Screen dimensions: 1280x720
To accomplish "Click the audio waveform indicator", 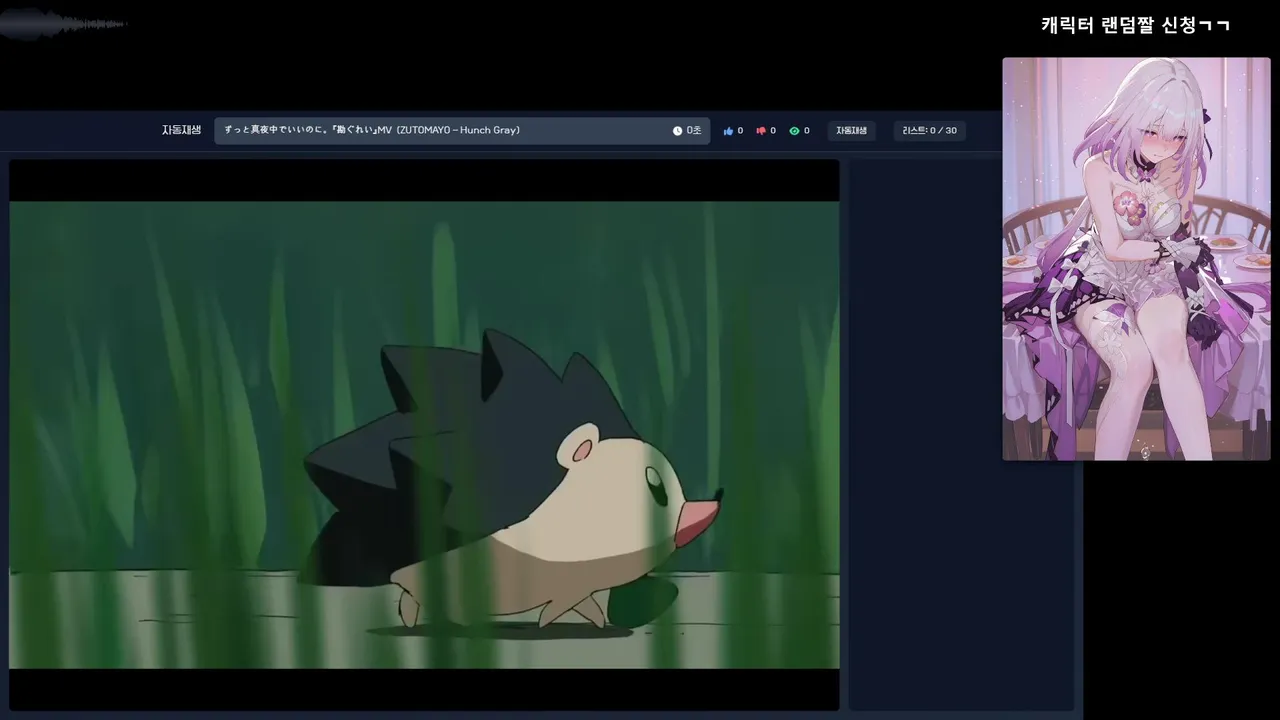I will coord(64,23).
